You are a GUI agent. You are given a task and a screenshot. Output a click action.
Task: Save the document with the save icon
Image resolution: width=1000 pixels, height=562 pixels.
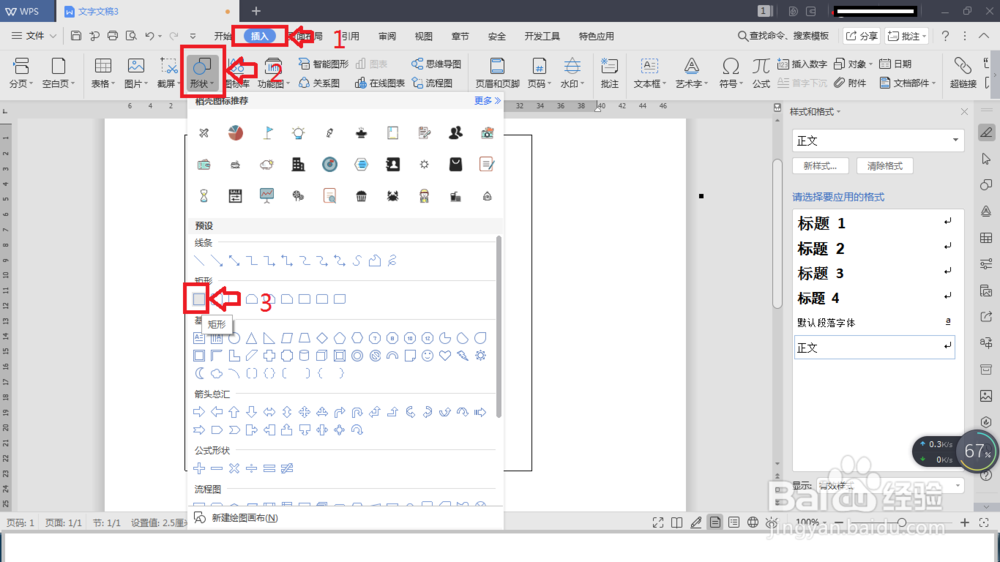(76, 36)
